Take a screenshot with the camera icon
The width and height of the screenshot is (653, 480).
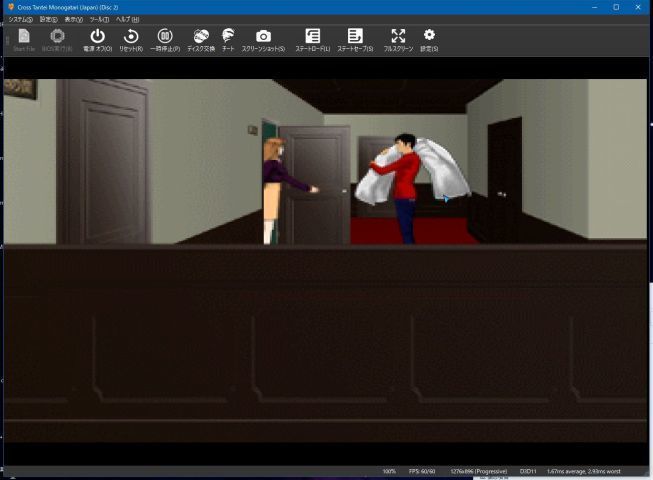point(263,40)
